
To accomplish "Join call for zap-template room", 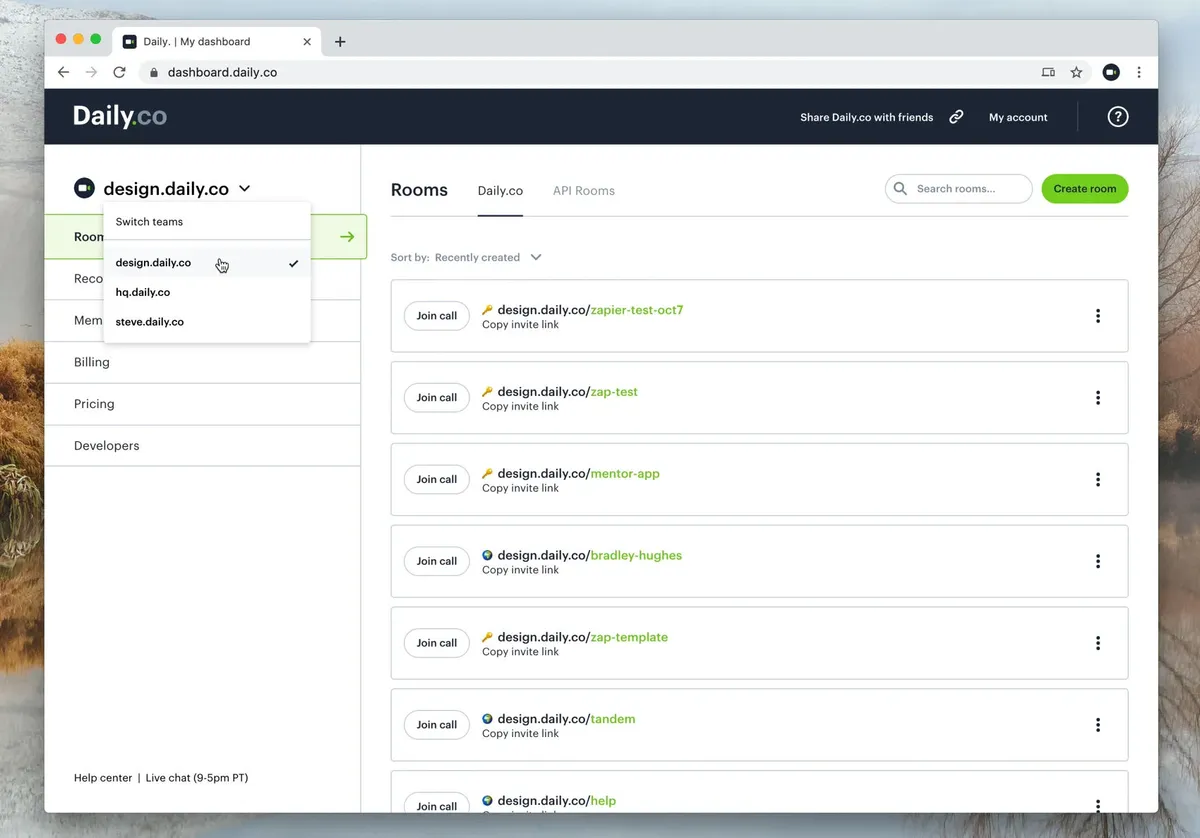I will click(437, 644).
